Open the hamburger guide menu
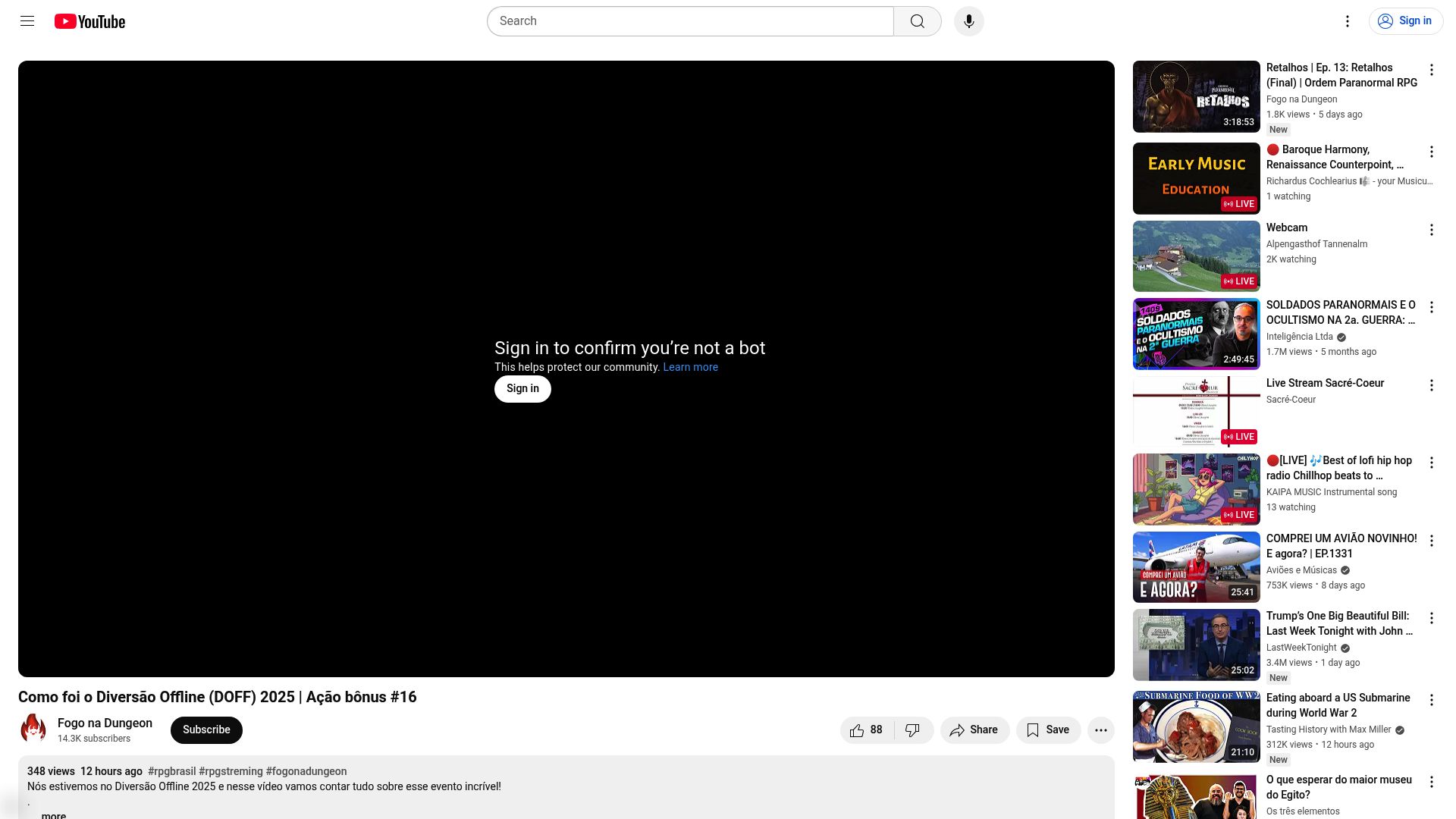Screen dimensions: 1456x819 (27, 21)
